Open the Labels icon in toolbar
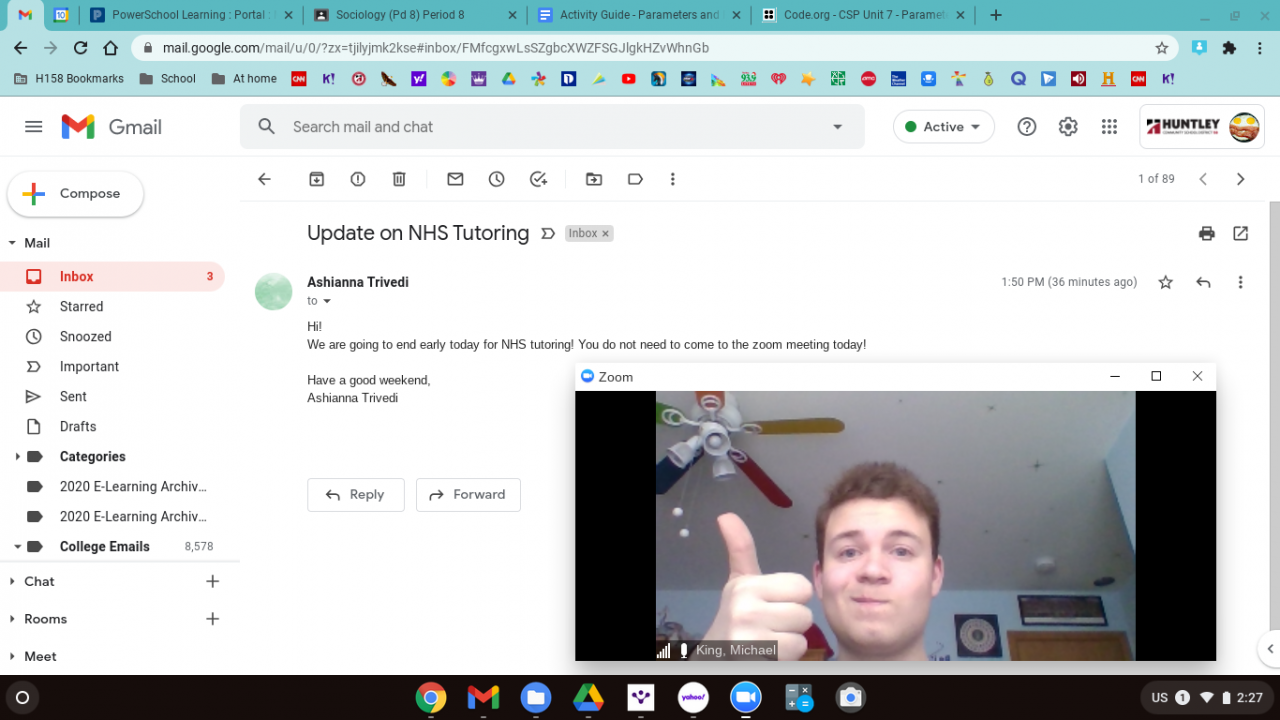The width and height of the screenshot is (1280, 720). [635, 179]
